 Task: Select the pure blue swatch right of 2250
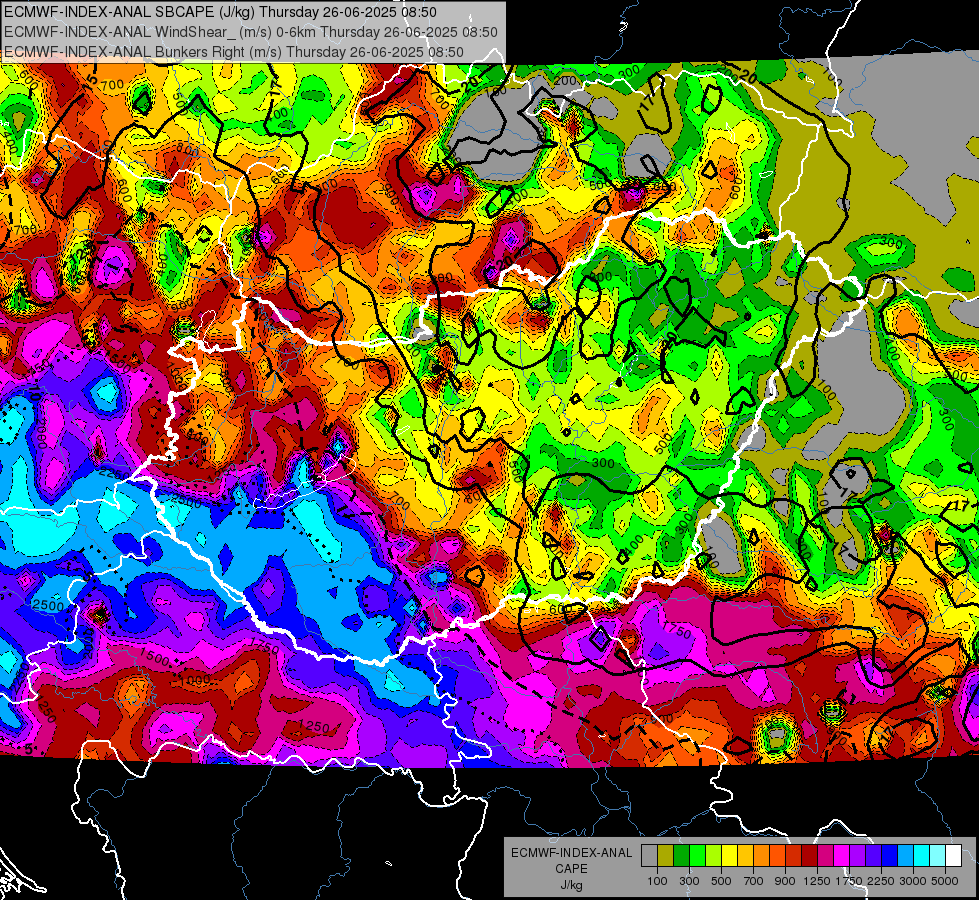[x=890, y=856]
